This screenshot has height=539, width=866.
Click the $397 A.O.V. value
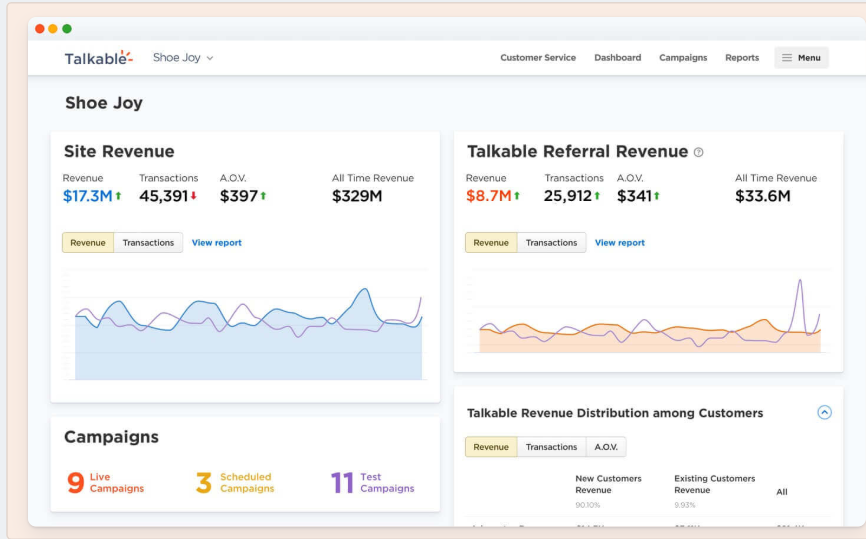pos(239,196)
